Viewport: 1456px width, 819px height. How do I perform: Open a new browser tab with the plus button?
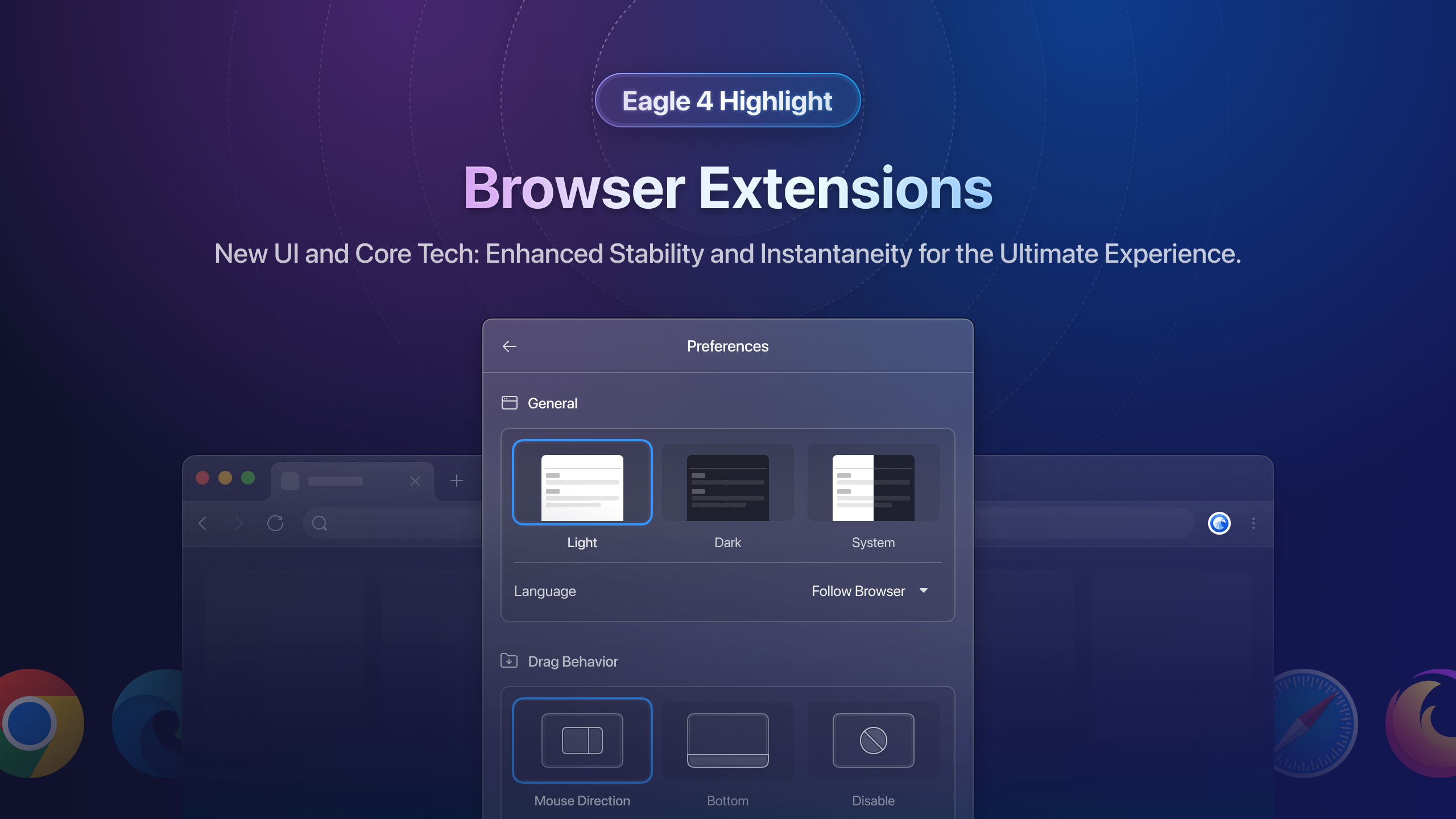click(457, 481)
